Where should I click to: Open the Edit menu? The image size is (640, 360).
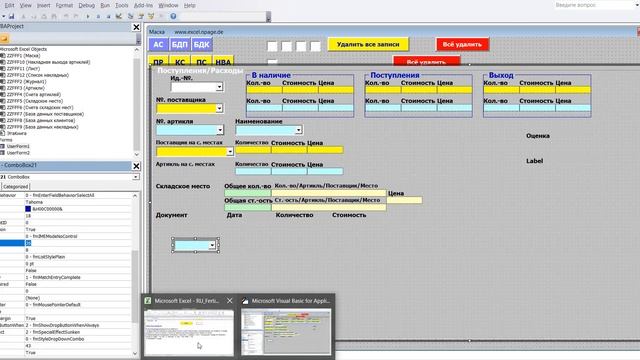(9, 5)
